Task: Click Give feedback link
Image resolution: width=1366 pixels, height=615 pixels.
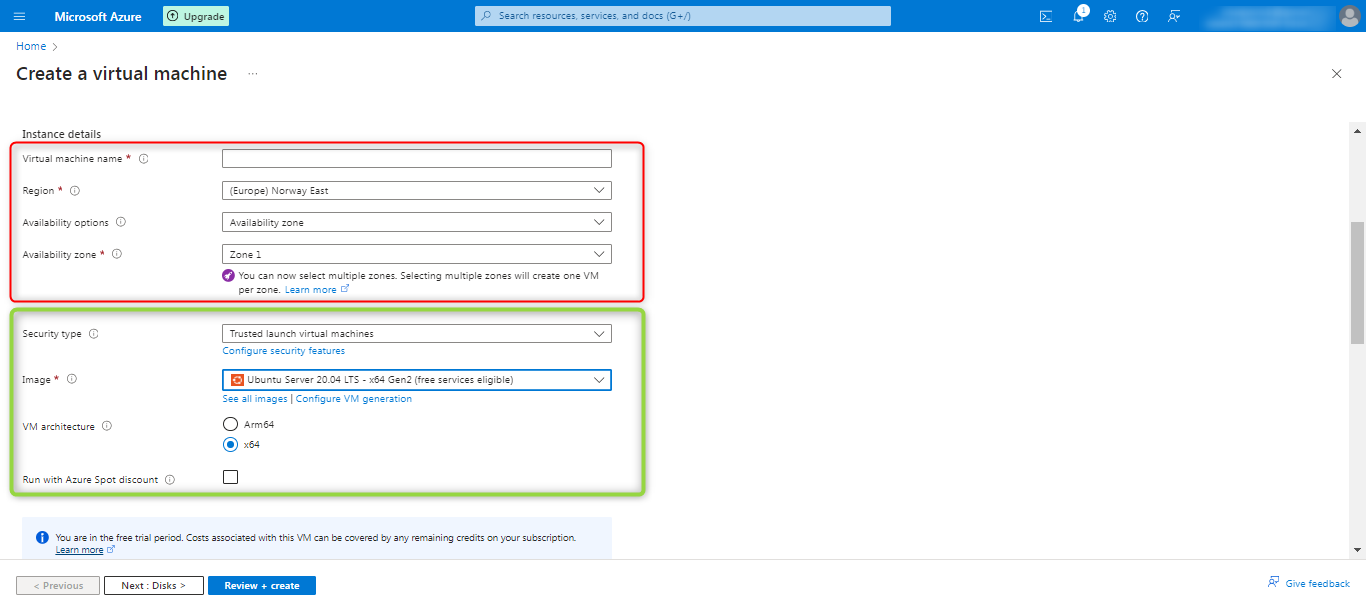Action: tap(1309, 584)
